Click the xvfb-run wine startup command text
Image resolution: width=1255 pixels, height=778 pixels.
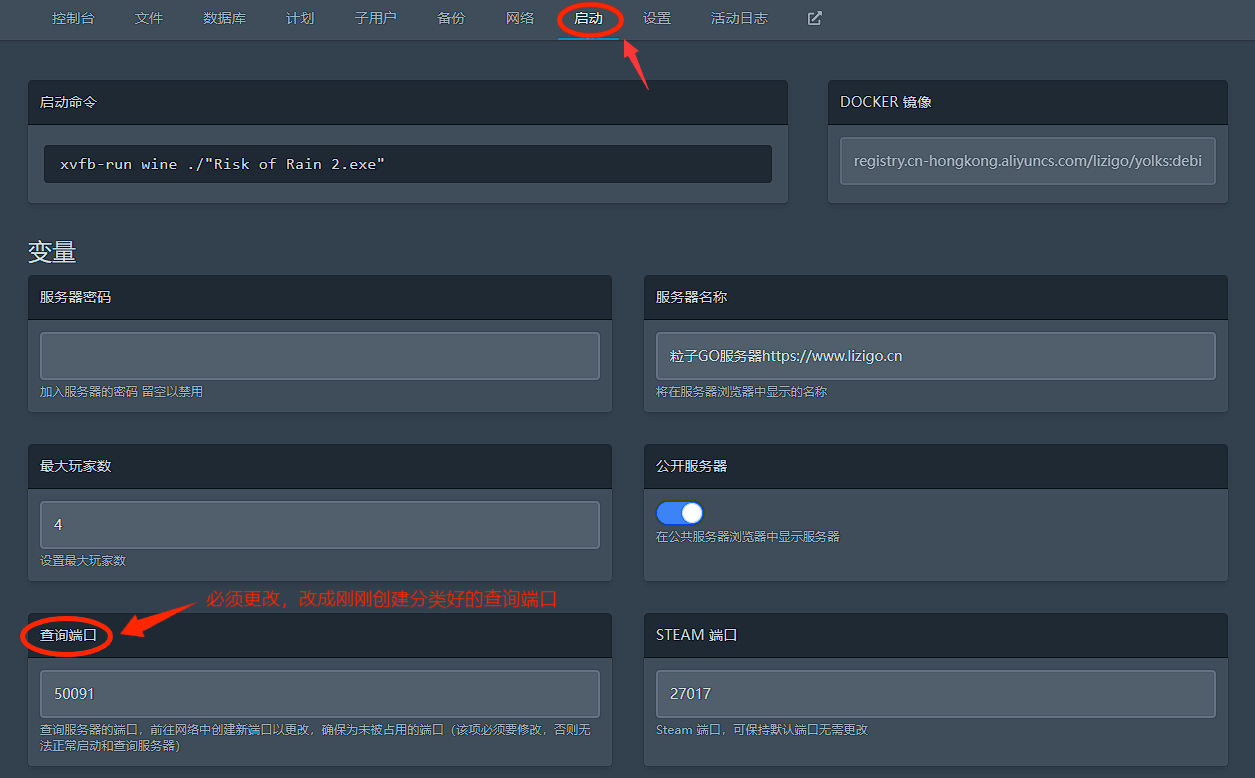(x=222, y=164)
